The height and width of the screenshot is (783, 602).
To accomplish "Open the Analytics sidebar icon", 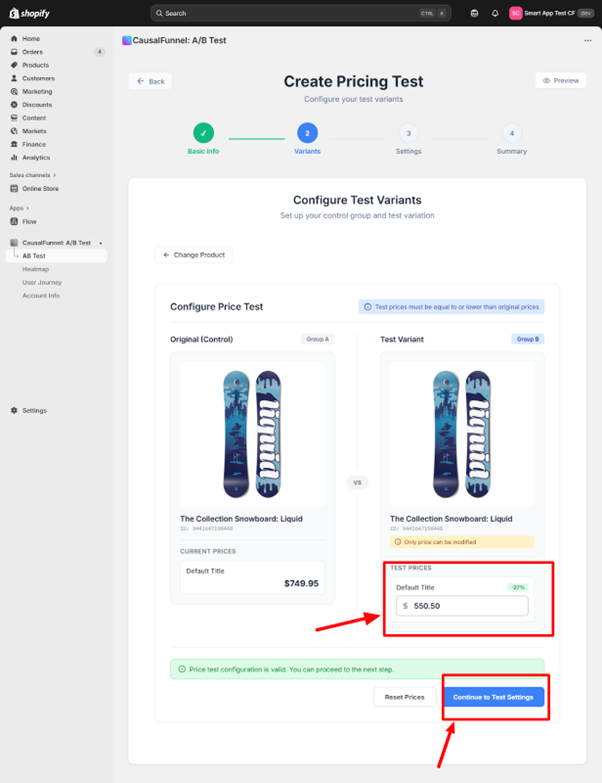I will pos(14,157).
